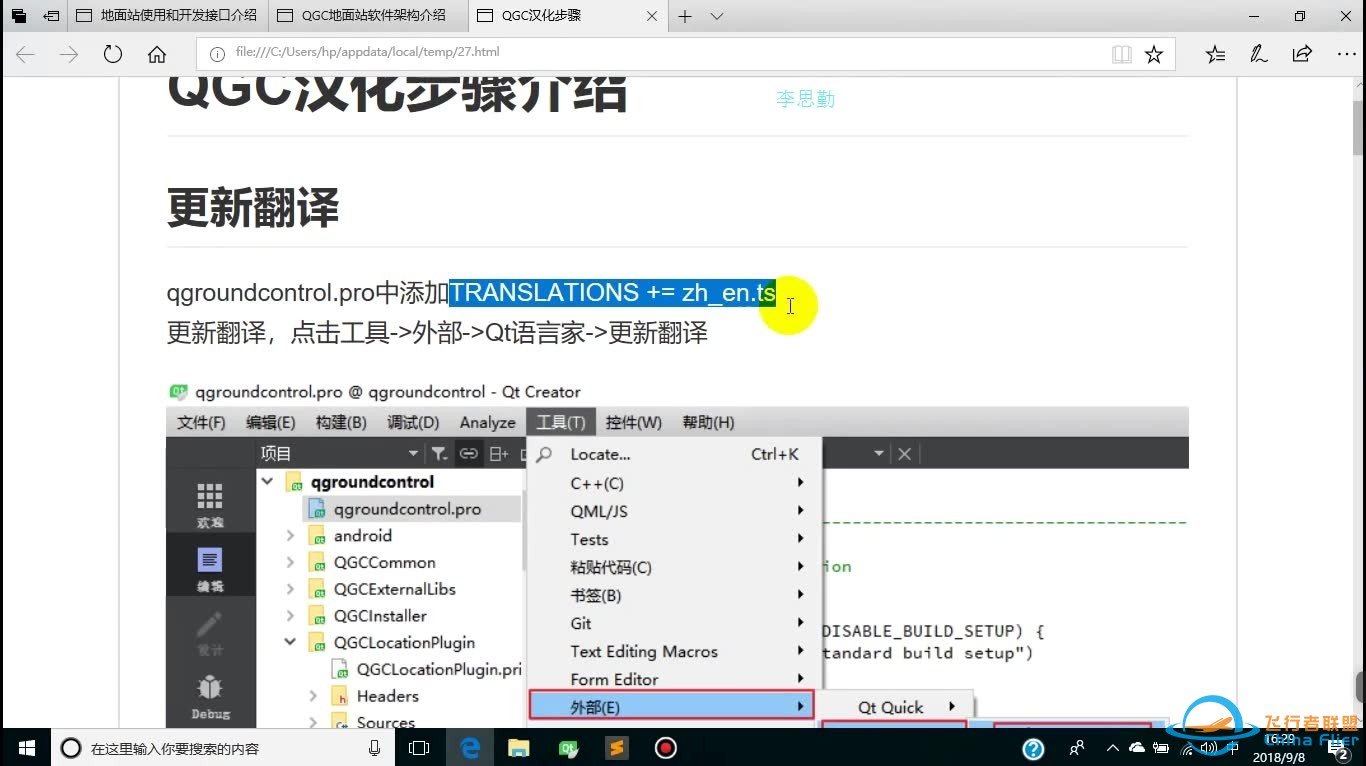
Task: Switch to 地面站使用和开发接口介绍 tab
Action: click(167, 16)
